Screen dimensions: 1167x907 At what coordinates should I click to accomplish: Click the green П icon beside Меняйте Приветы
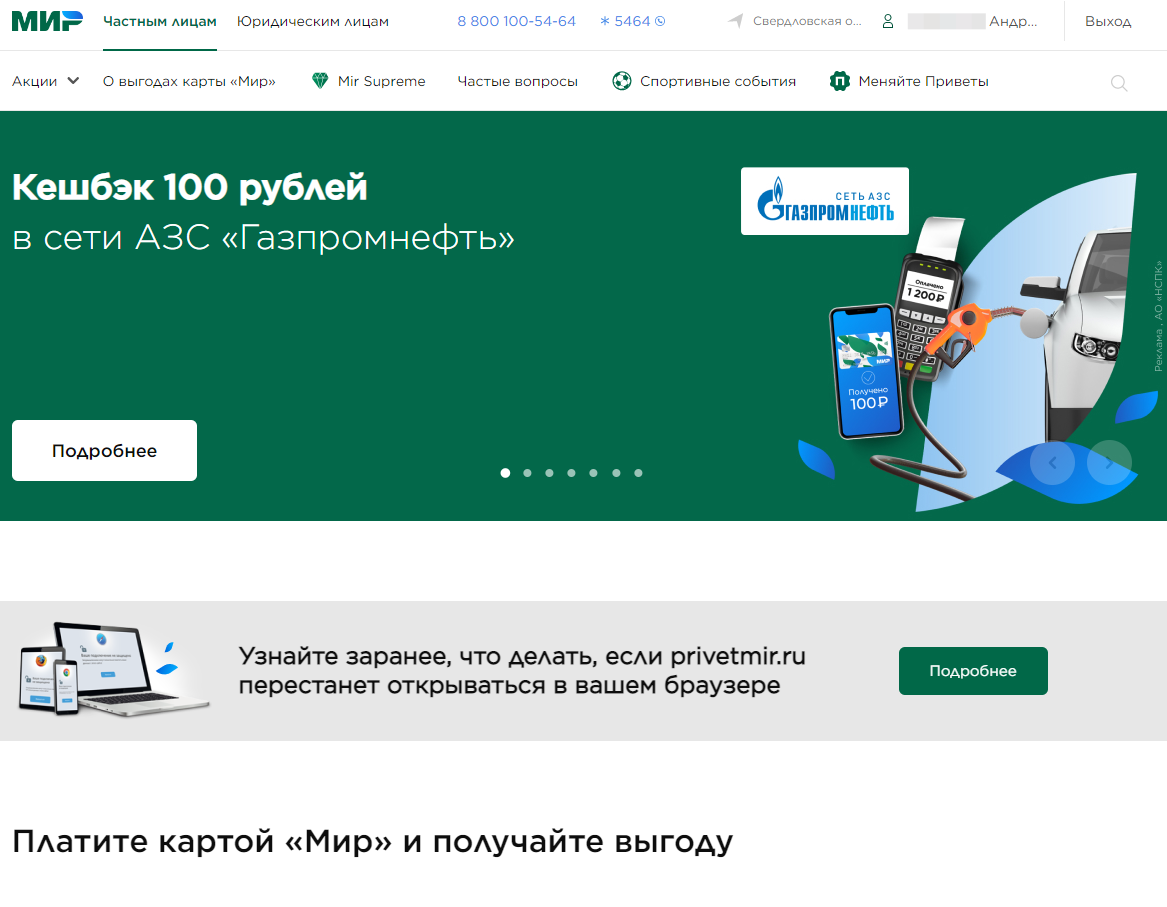[838, 81]
